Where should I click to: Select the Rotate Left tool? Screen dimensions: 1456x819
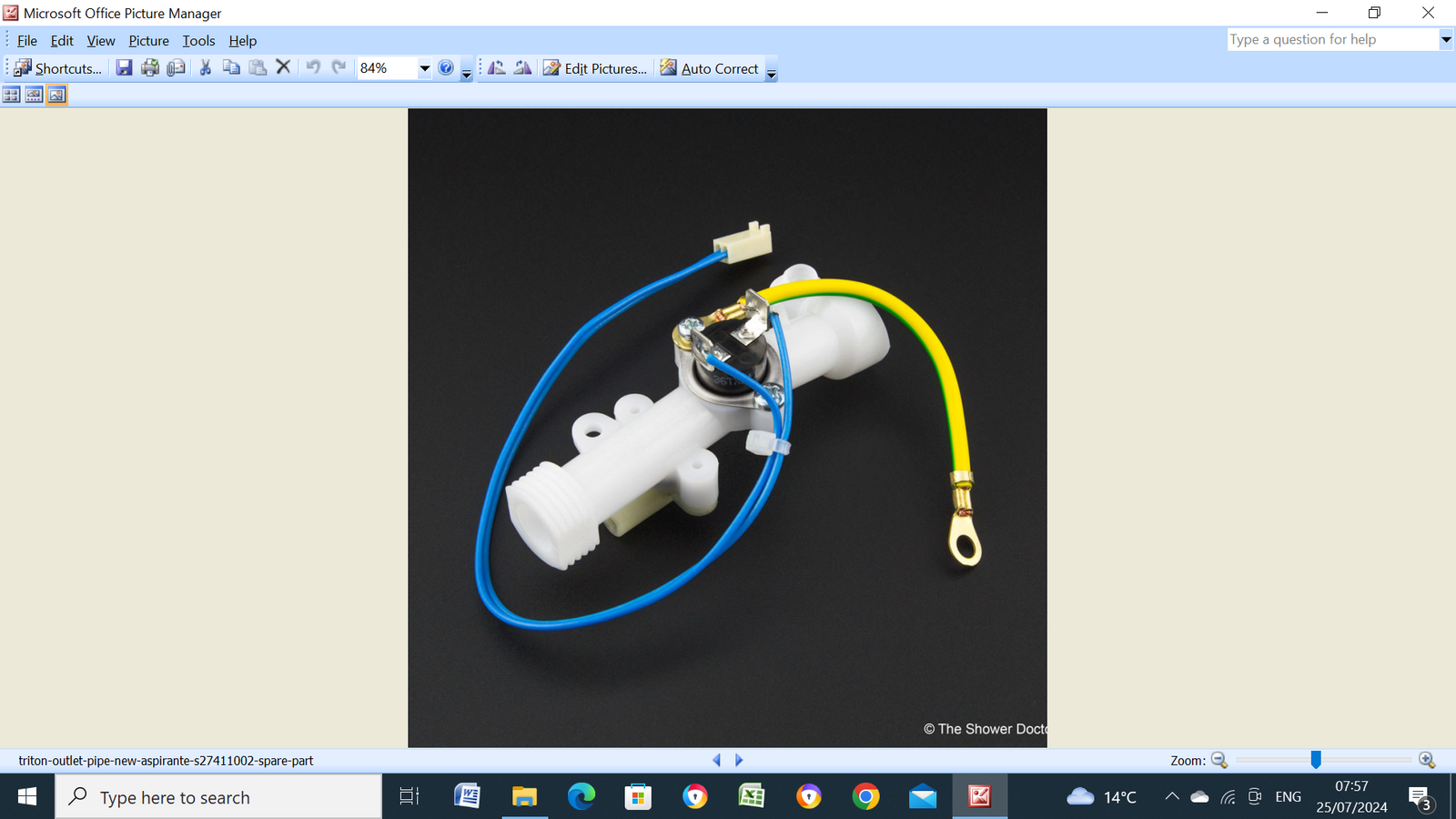(x=496, y=68)
